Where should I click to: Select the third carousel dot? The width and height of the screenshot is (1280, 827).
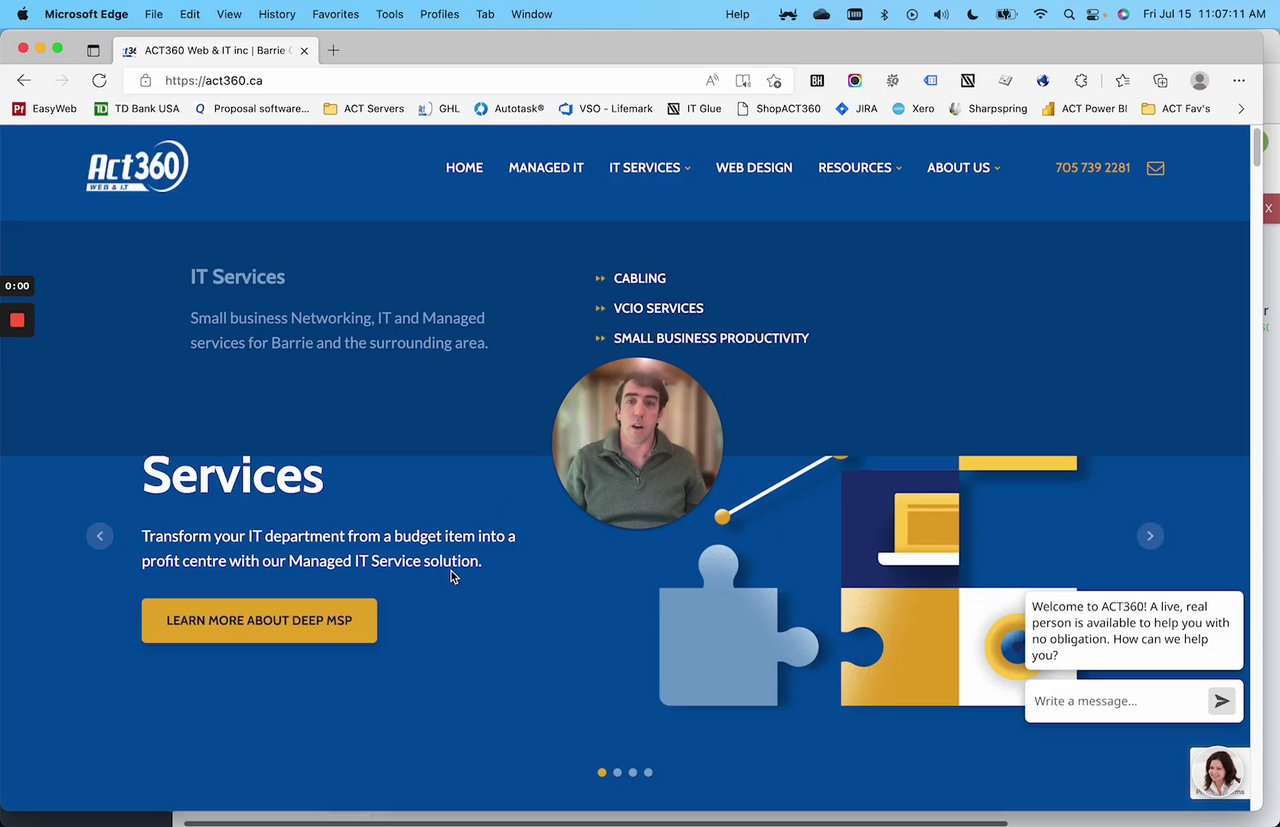(x=633, y=772)
